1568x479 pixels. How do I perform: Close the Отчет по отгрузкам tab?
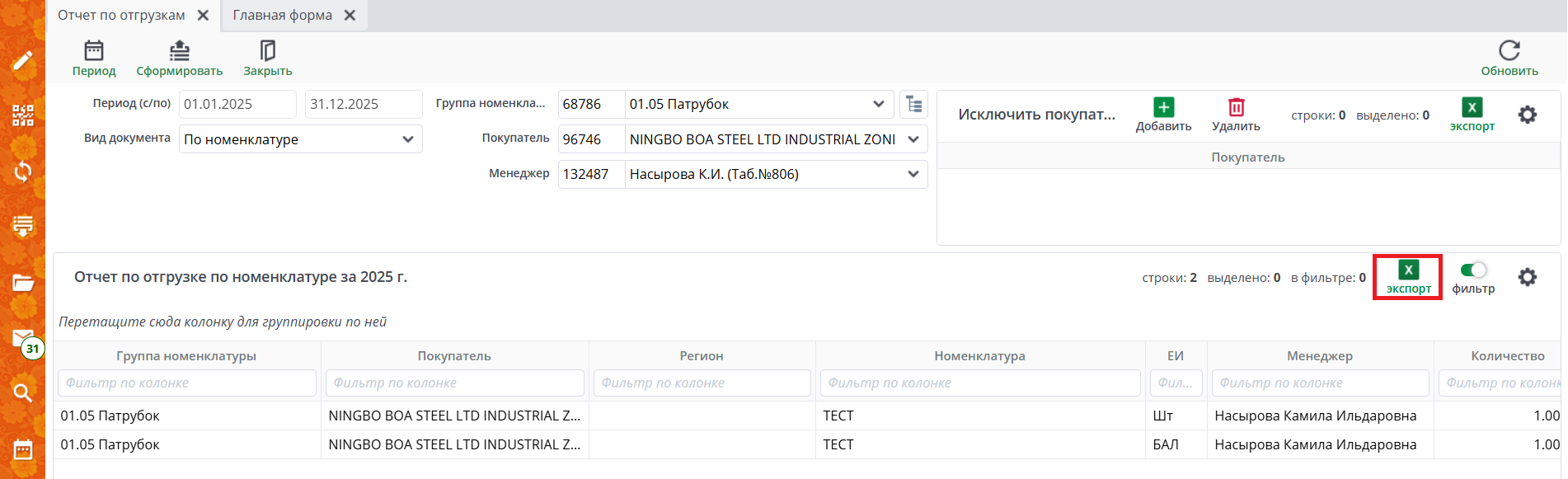(203, 16)
